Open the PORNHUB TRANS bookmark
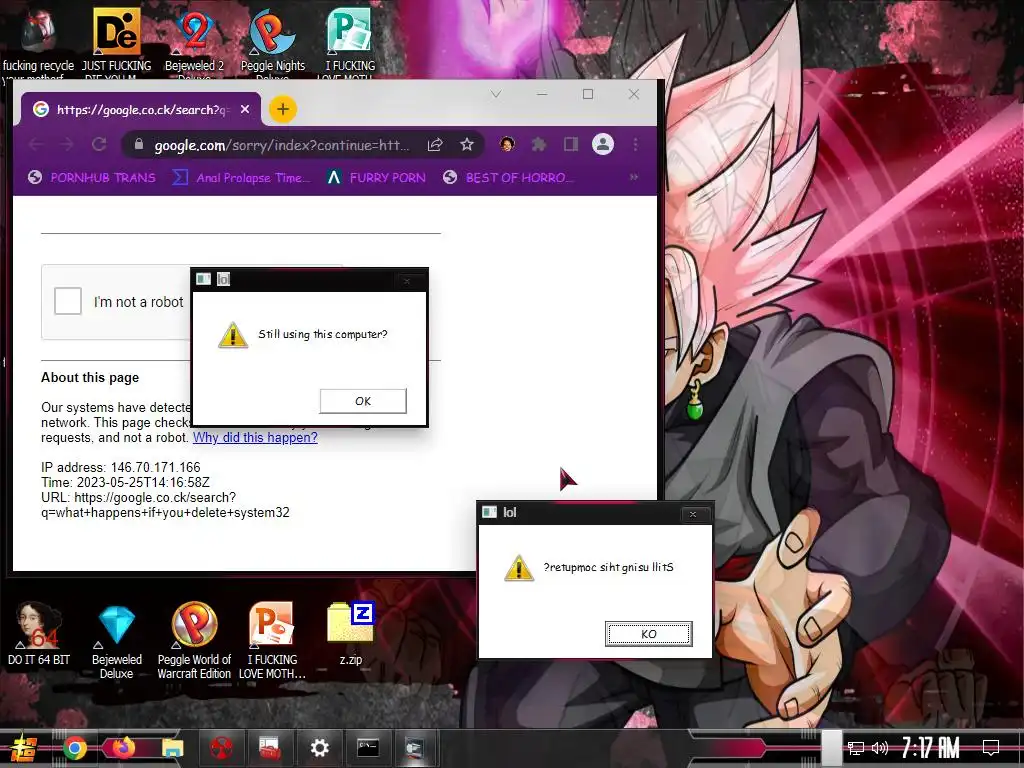1024x768 pixels. point(92,177)
